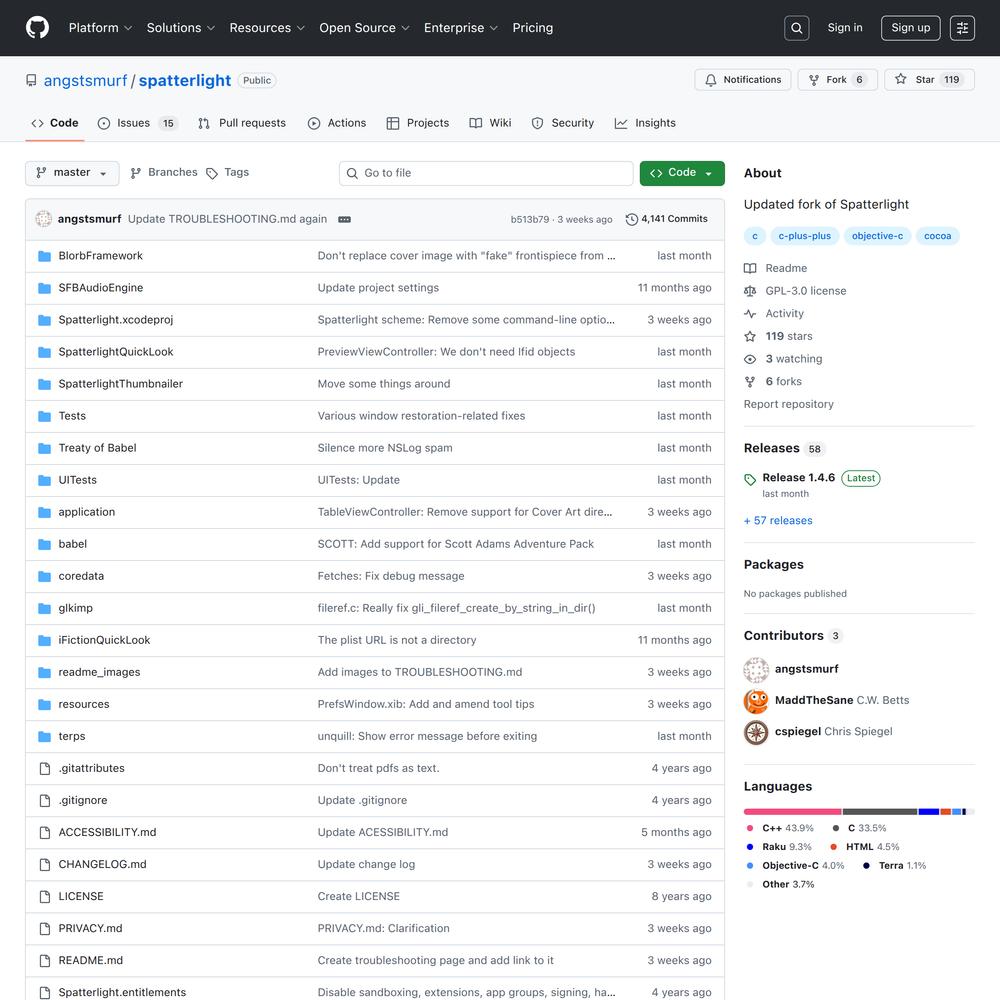
Task: Click the cspiegel contributor avatar
Action: coord(756,732)
